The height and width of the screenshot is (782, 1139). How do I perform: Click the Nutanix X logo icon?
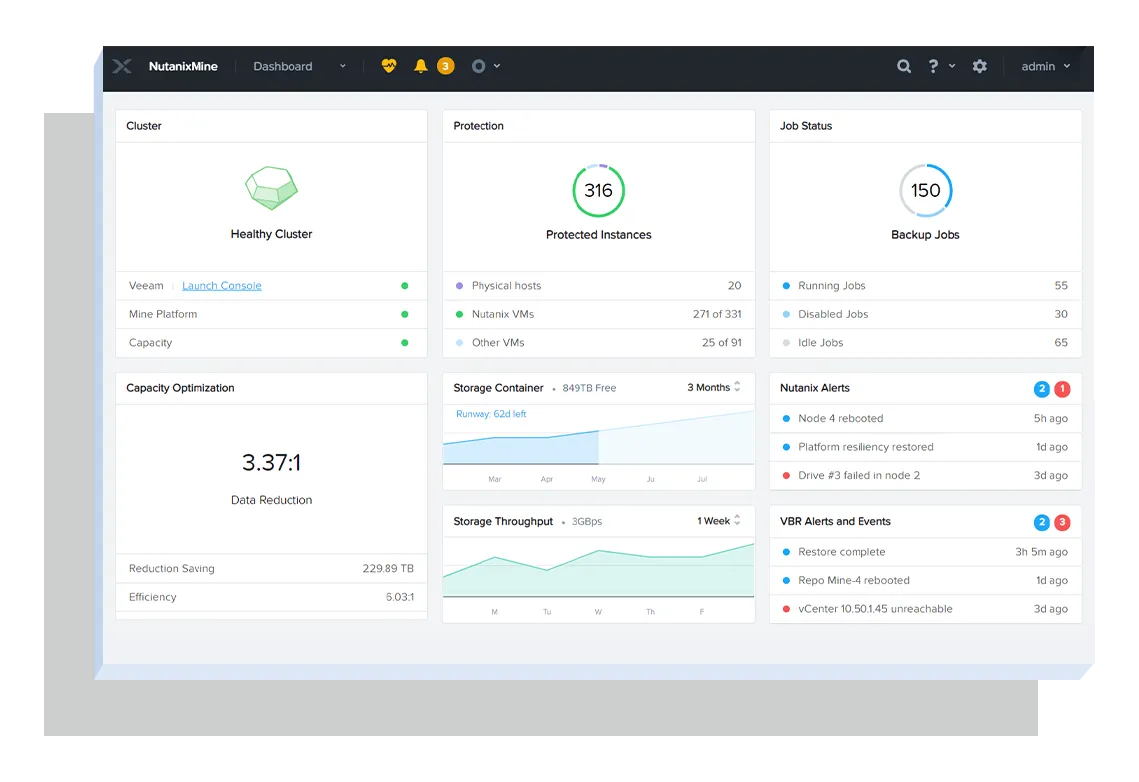(x=122, y=66)
